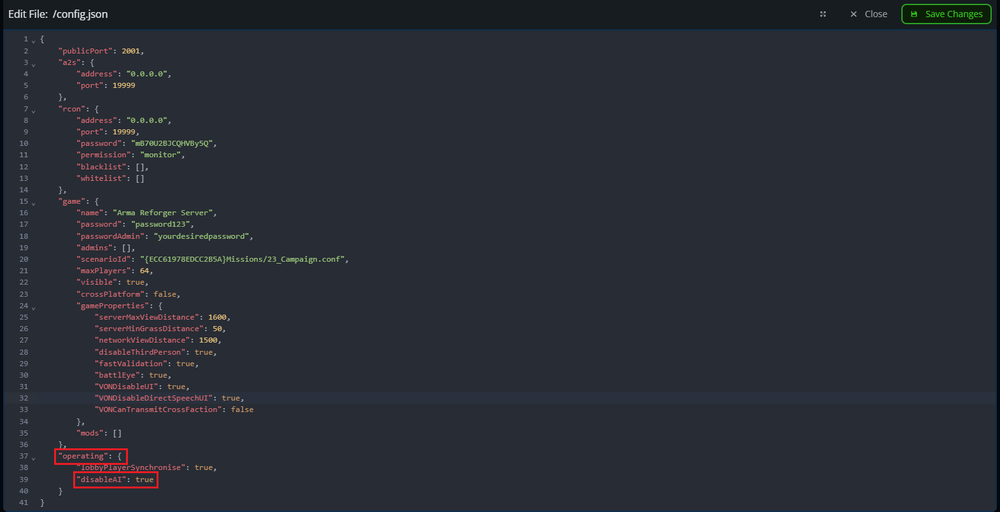This screenshot has width=1000, height=512.
Task: Click the fullscreen grid icon beside Close
Action: (823, 14)
